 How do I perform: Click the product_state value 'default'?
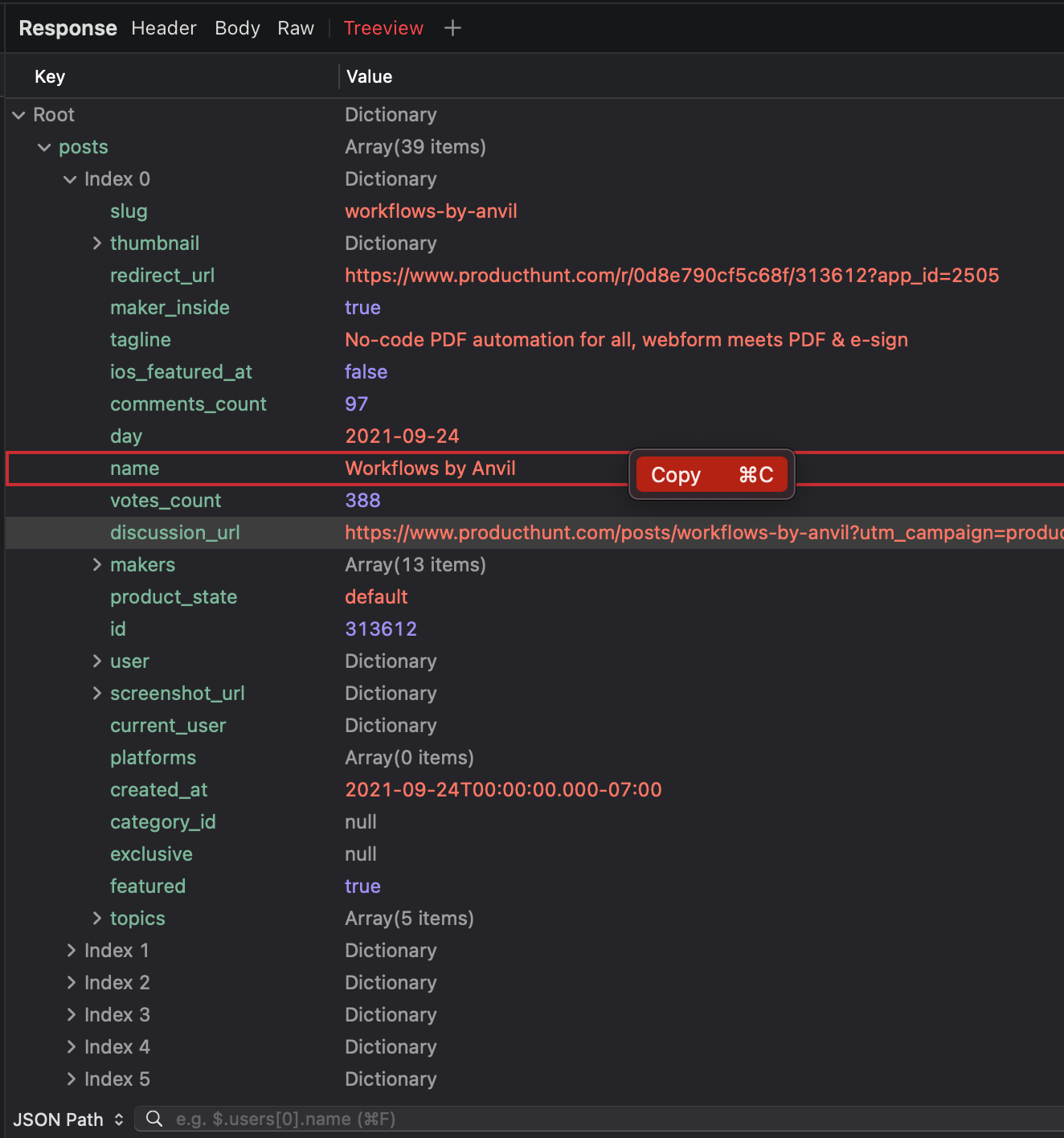tap(376, 597)
